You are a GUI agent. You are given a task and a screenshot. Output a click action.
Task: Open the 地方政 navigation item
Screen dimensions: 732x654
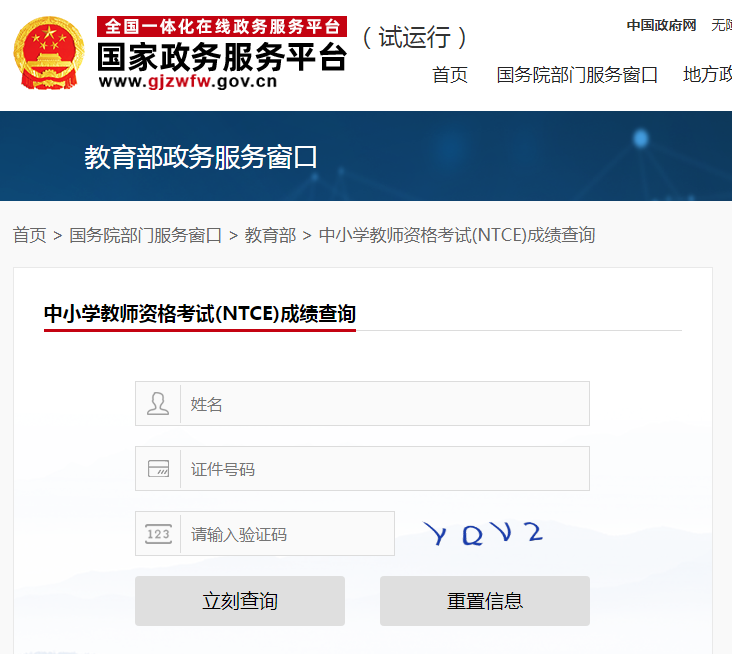pos(707,75)
